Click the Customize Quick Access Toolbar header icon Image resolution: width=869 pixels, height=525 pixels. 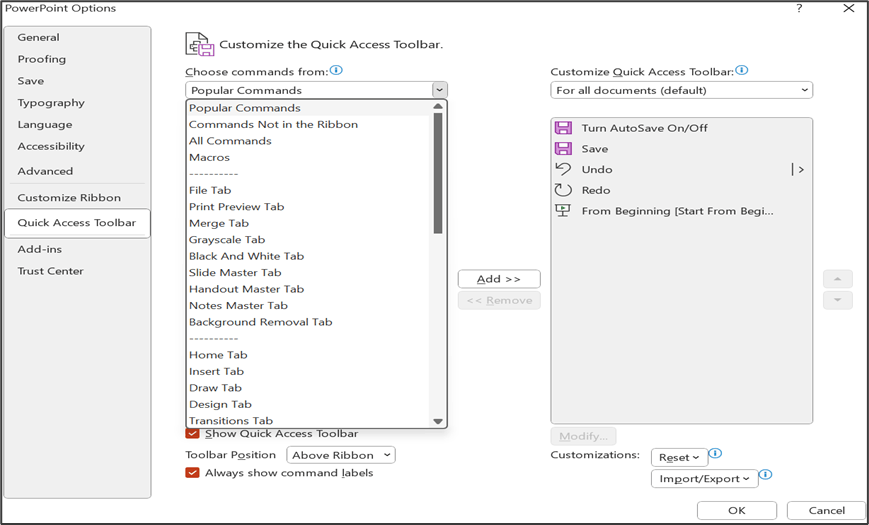tap(200, 44)
